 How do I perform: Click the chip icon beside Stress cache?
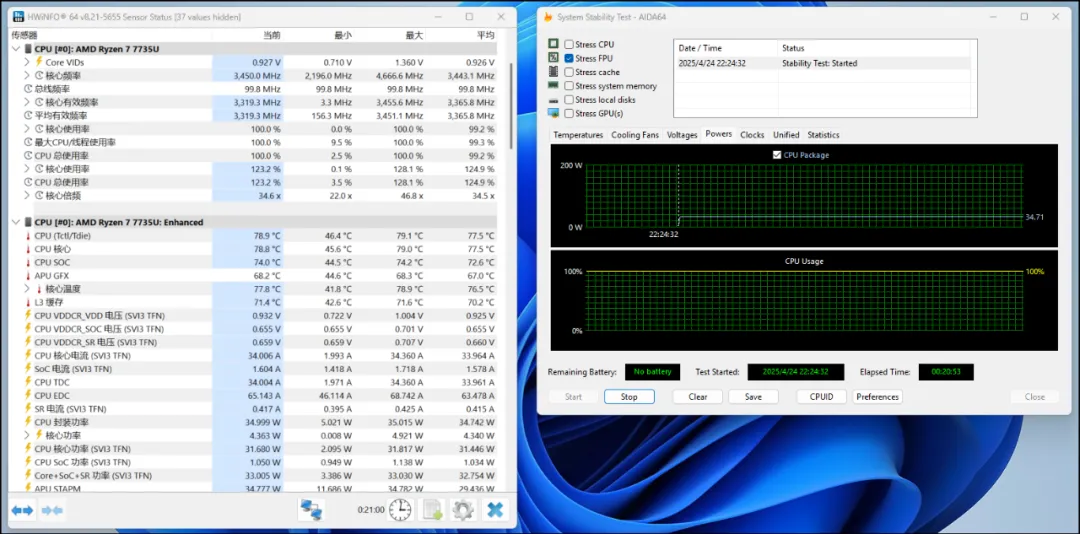553,72
